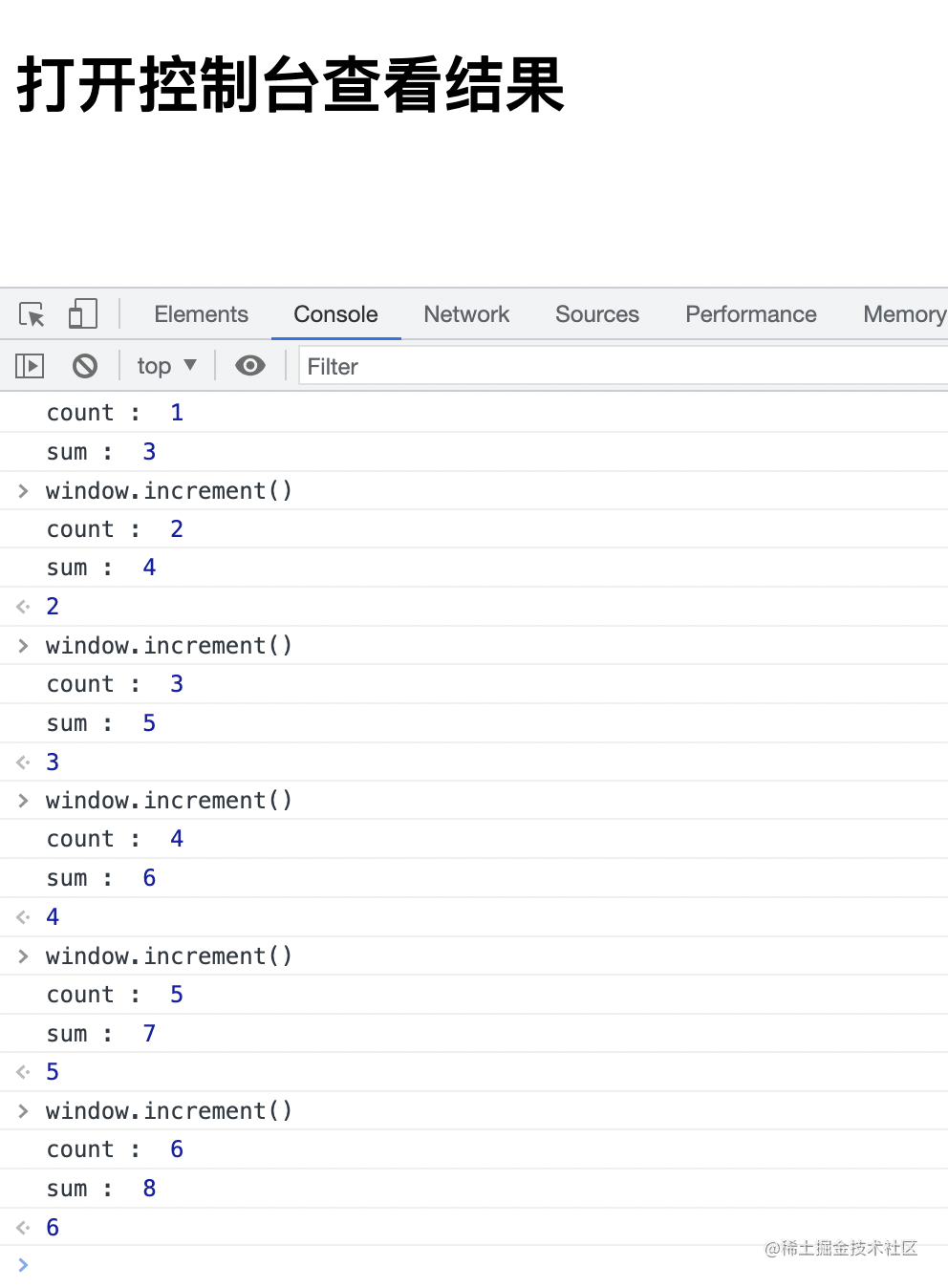Toggle the live expression eye icon
Image resolution: width=948 pixels, height=1288 pixels.
(x=250, y=366)
